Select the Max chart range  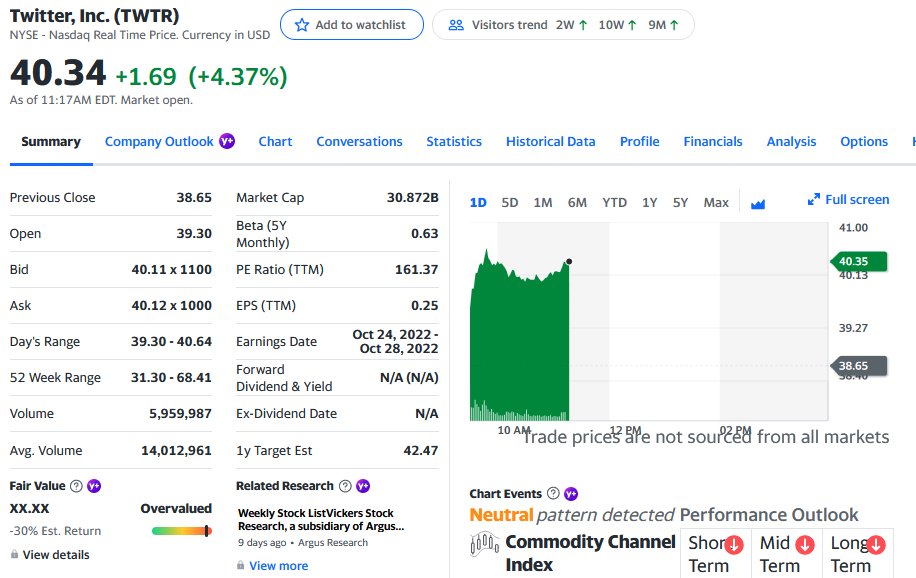pyautogui.click(x=716, y=203)
